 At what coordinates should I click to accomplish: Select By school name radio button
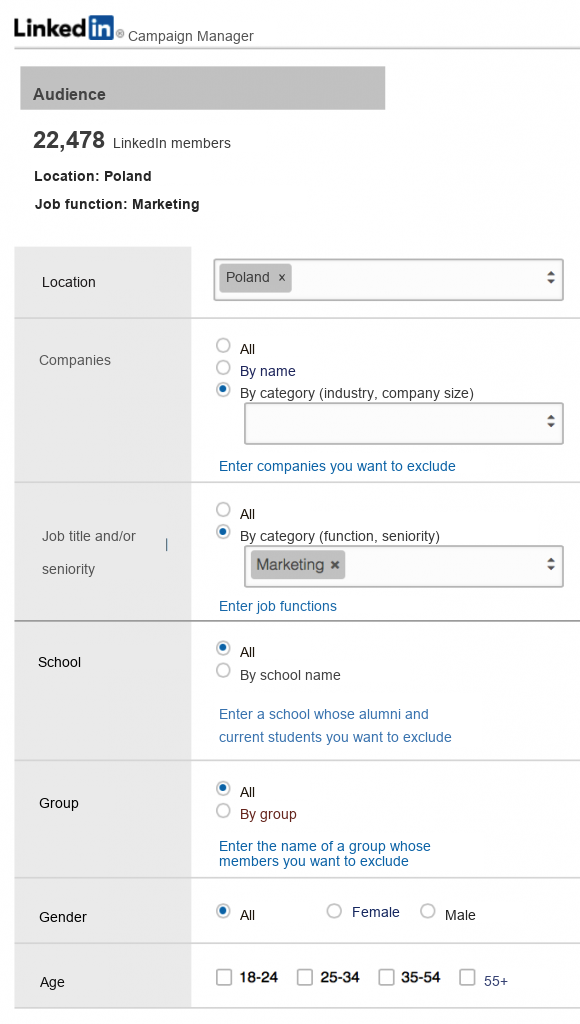point(223,670)
